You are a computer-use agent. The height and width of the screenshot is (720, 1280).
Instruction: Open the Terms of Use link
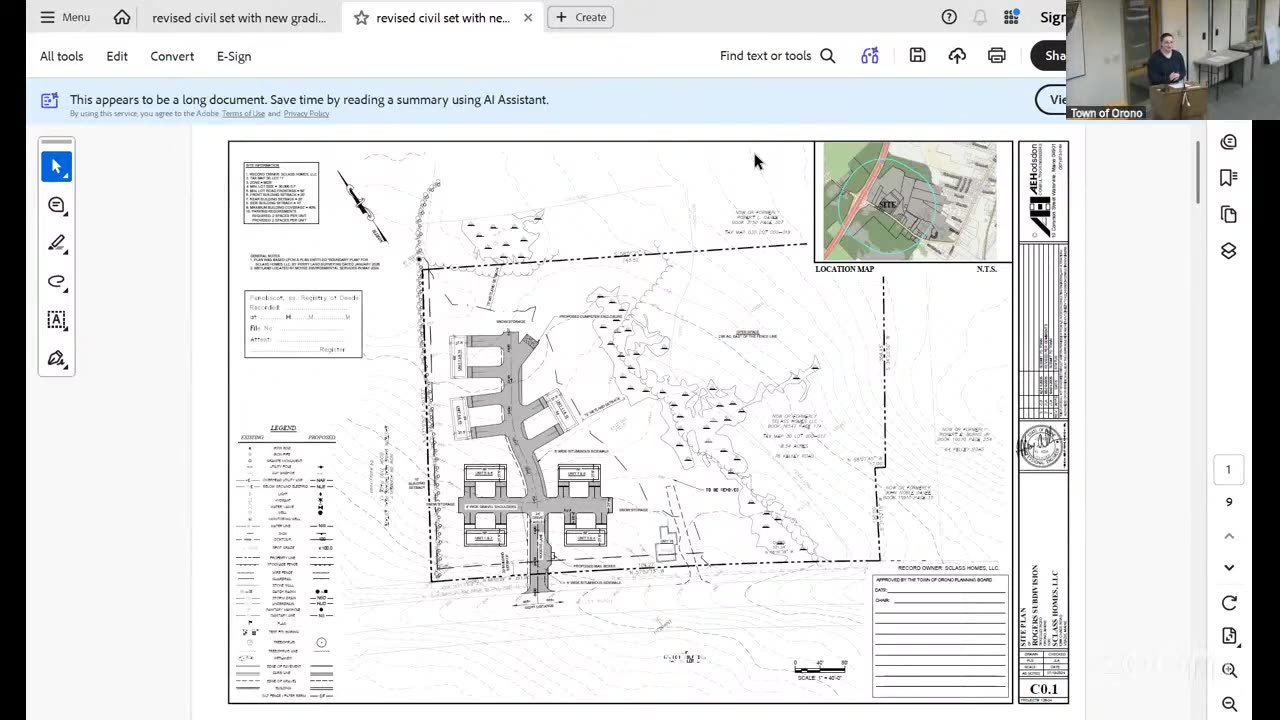[x=244, y=114]
